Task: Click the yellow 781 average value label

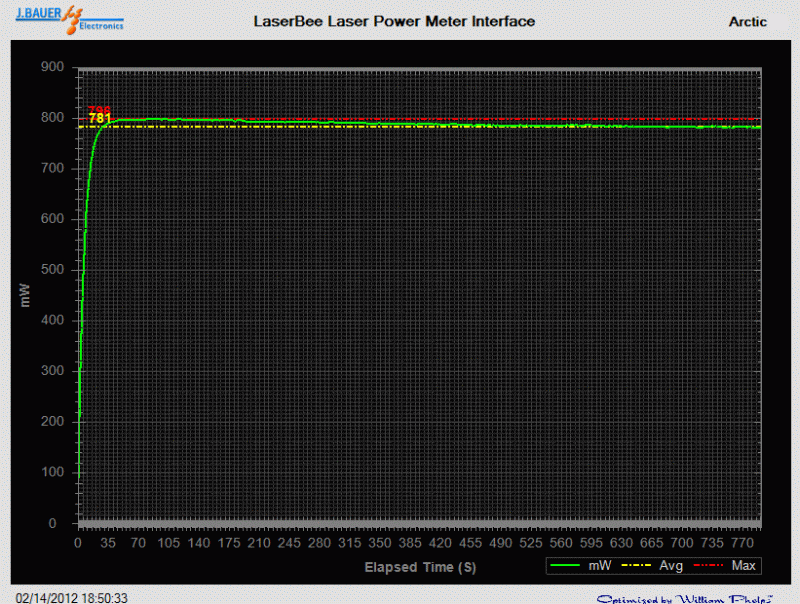Action: [100, 119]
